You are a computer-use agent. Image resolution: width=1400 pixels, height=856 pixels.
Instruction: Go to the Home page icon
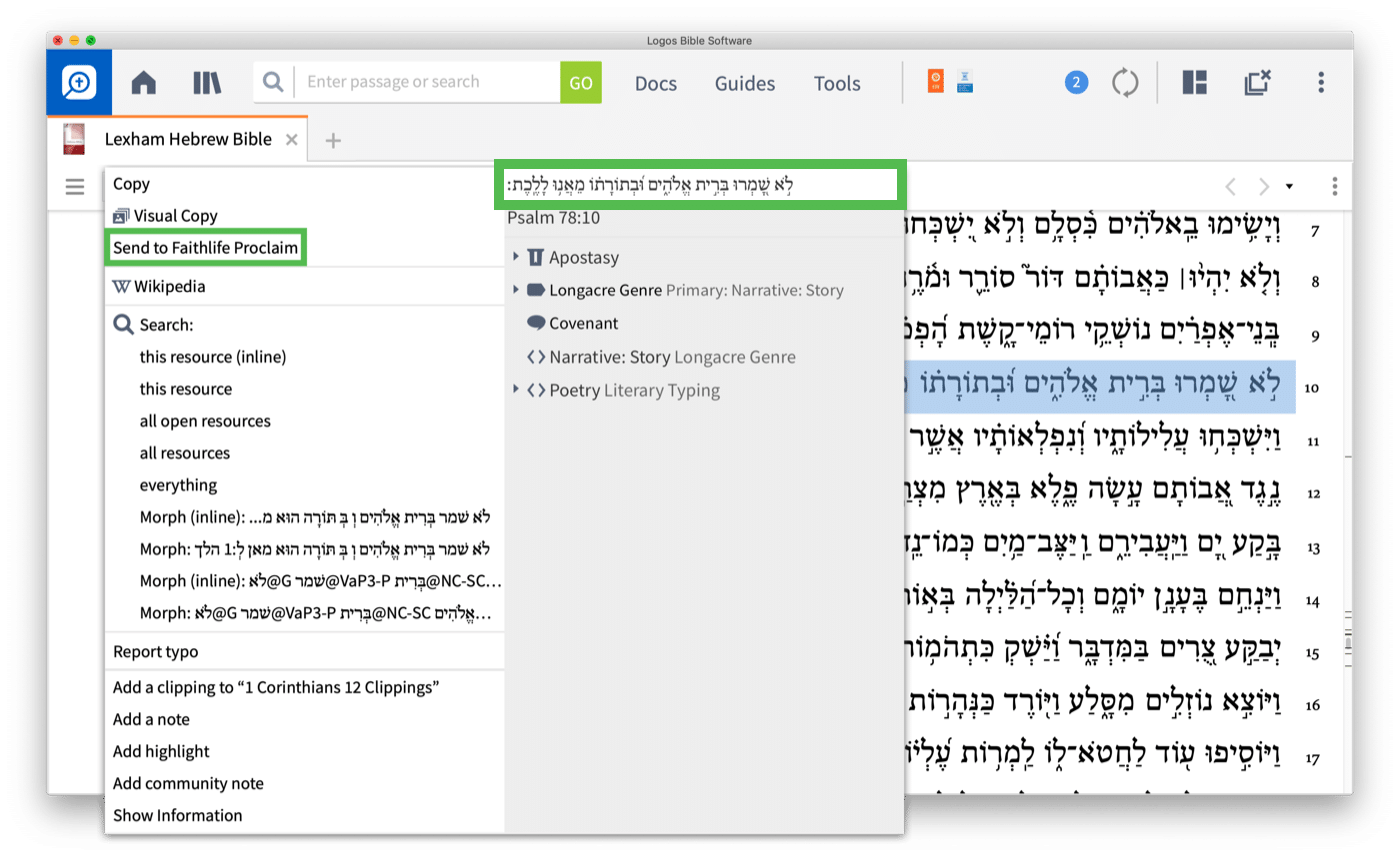coord(144,83)
